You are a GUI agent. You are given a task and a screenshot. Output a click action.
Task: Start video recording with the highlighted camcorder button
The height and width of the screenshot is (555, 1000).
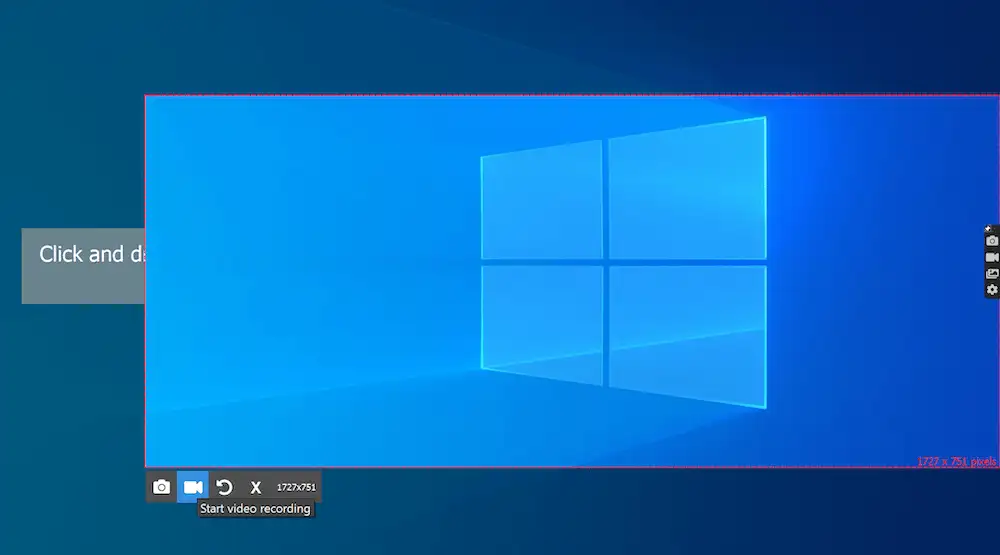point(193,487)
